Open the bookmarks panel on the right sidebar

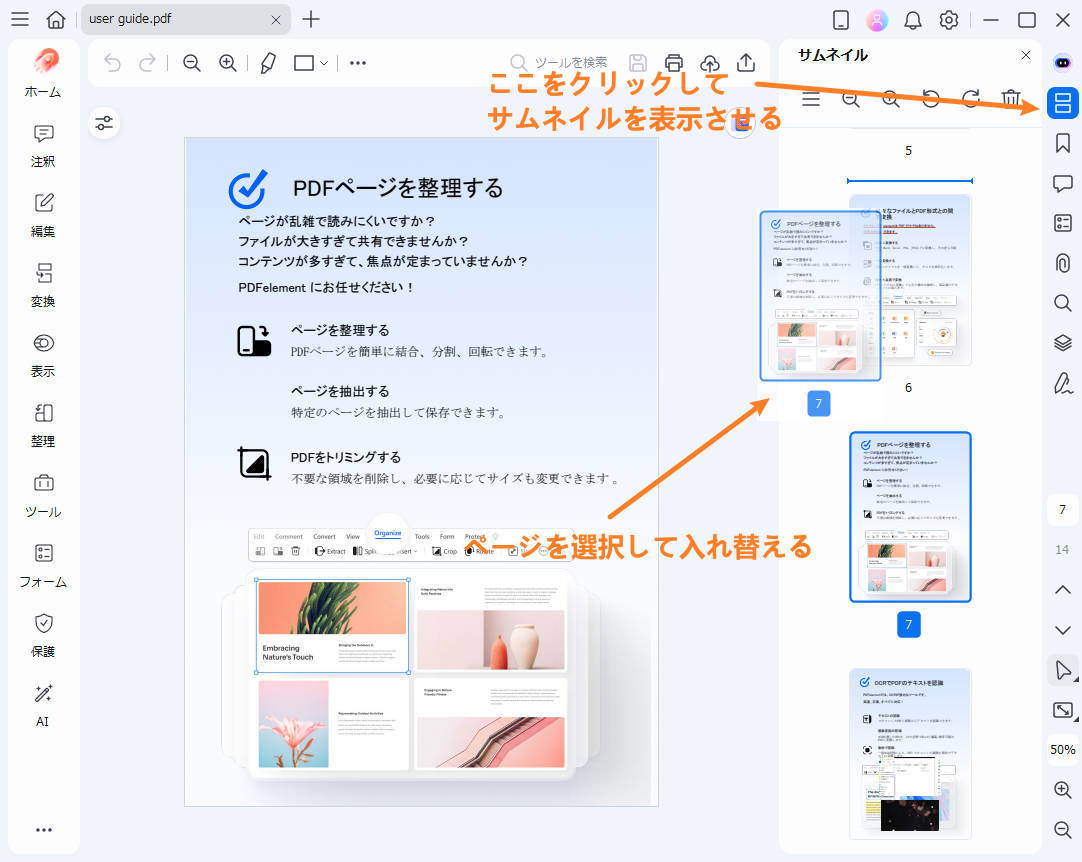[1062, 143]
